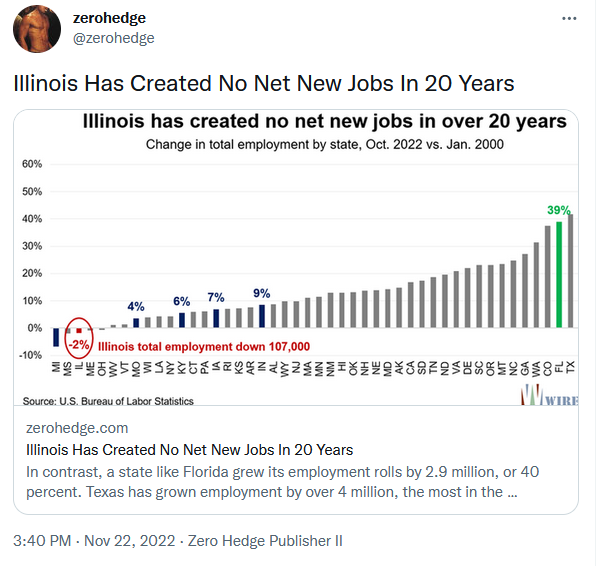Click the @zerohedge handle
The image size is (609, 566).
click(113, 38)
